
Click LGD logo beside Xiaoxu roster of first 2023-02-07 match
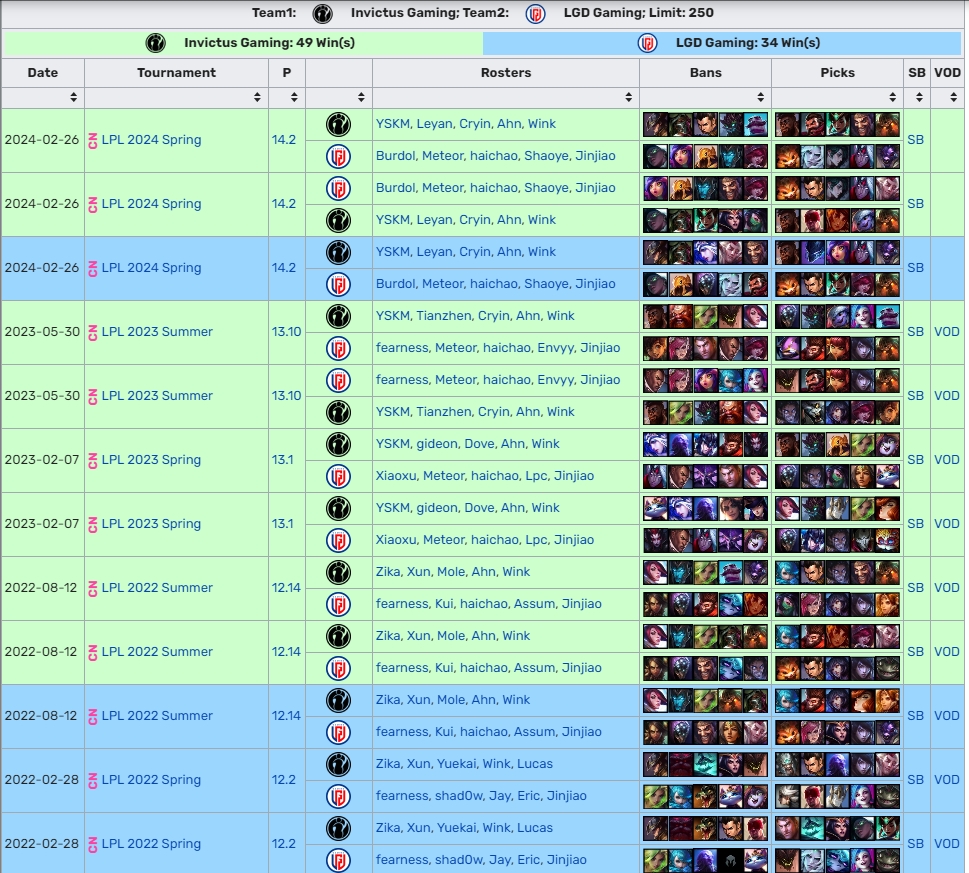click(x=339, y=476)
